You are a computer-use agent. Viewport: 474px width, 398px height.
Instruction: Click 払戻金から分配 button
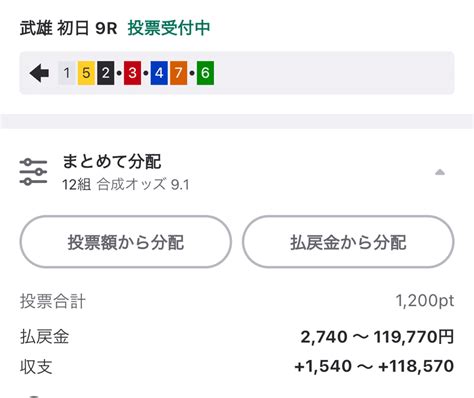348,242
